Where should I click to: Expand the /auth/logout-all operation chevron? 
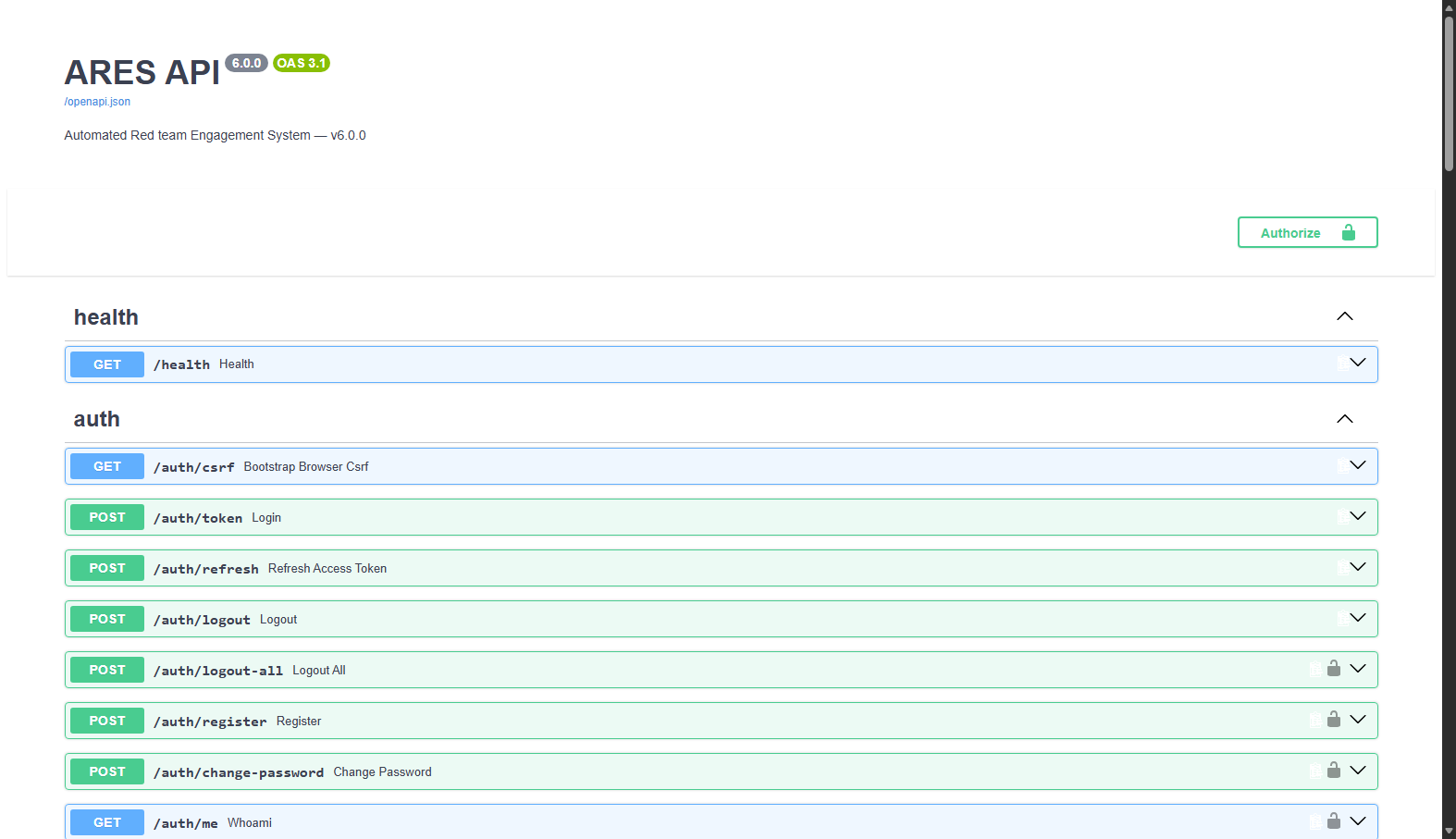coord(1357,669)
